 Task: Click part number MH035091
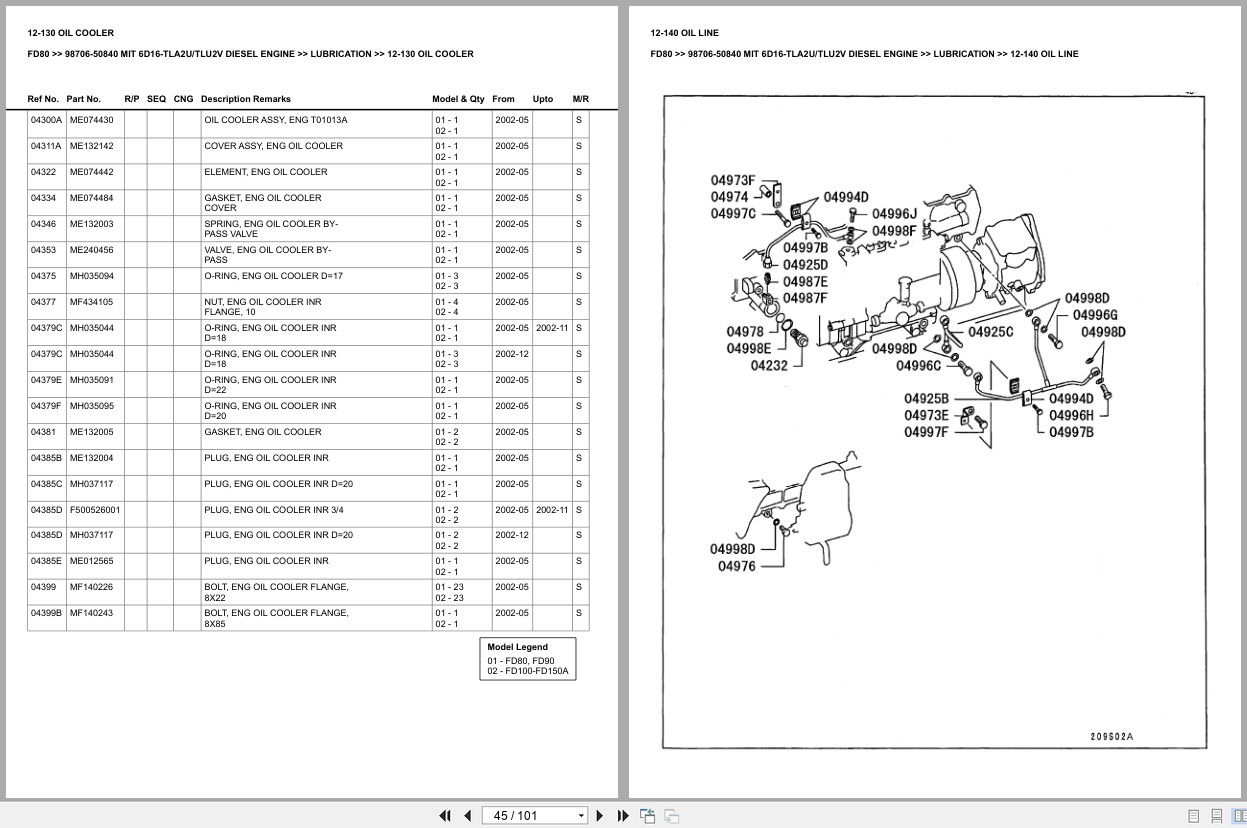click(91, 380)
